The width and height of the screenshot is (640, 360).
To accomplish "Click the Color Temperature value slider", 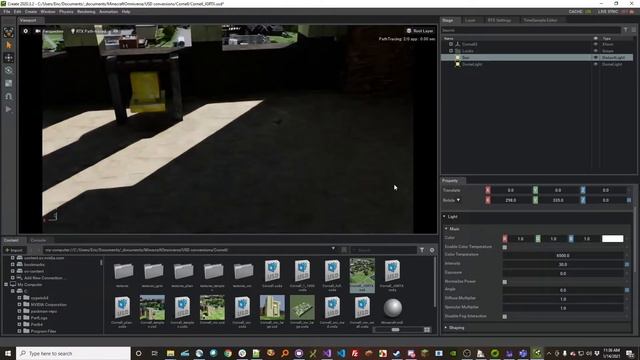I will [563, 256].
